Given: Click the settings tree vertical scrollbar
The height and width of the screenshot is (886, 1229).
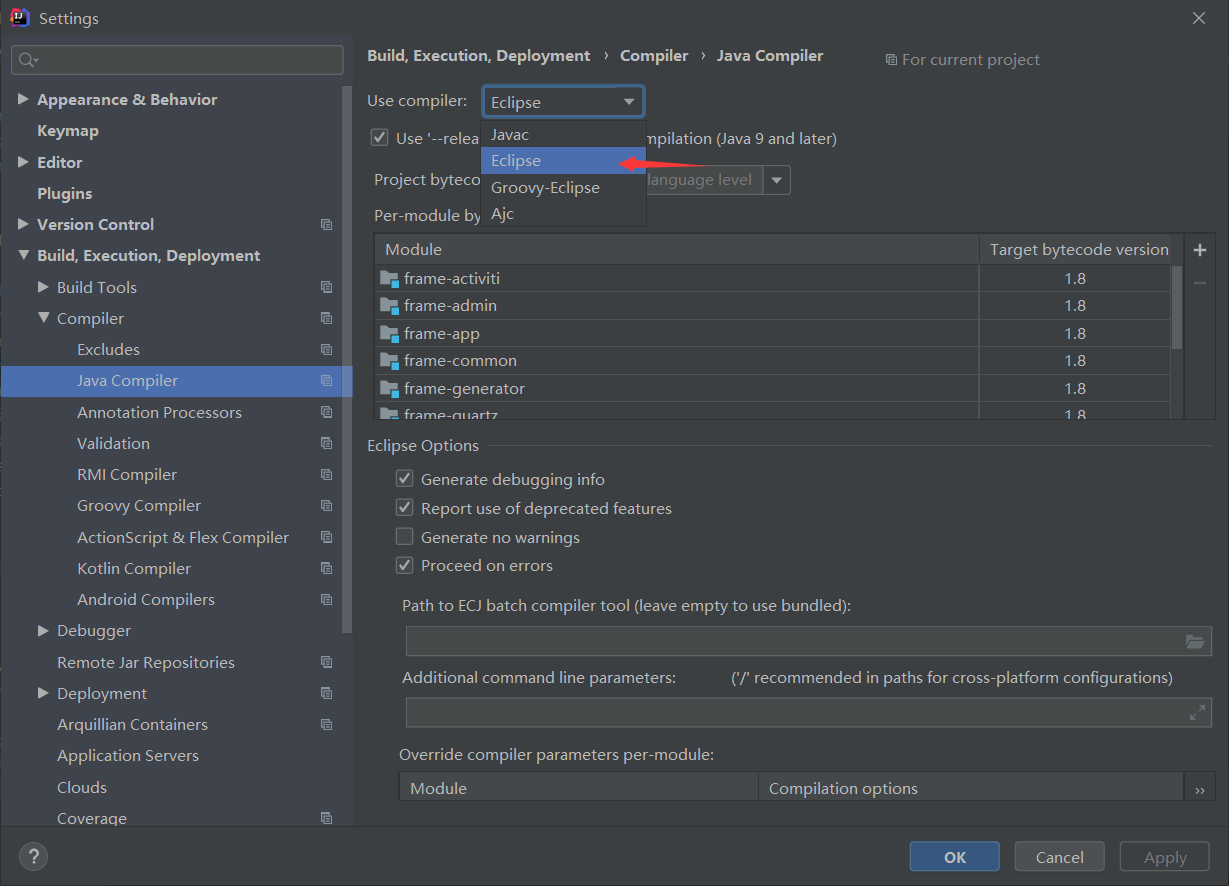Looking at the screenshot, I should pos(347,359).
